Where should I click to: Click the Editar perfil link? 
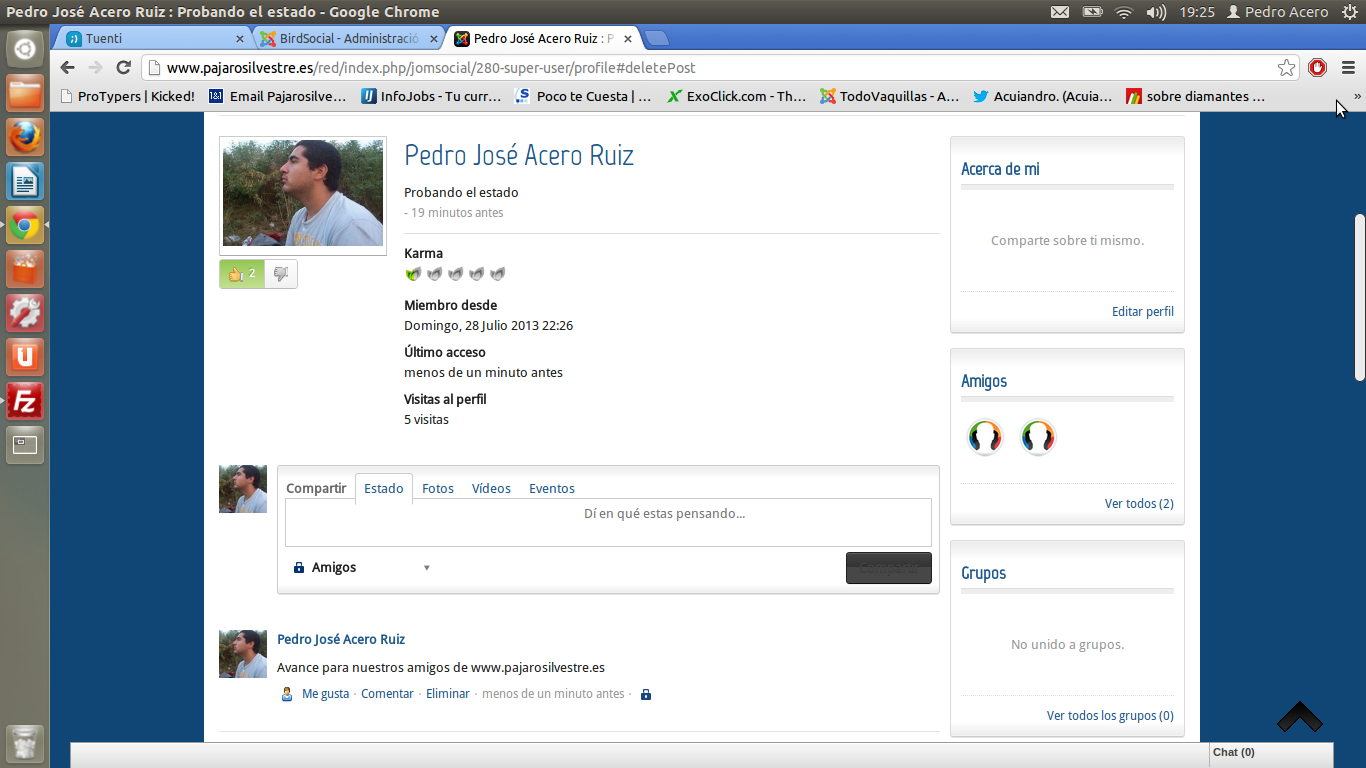1142,312
